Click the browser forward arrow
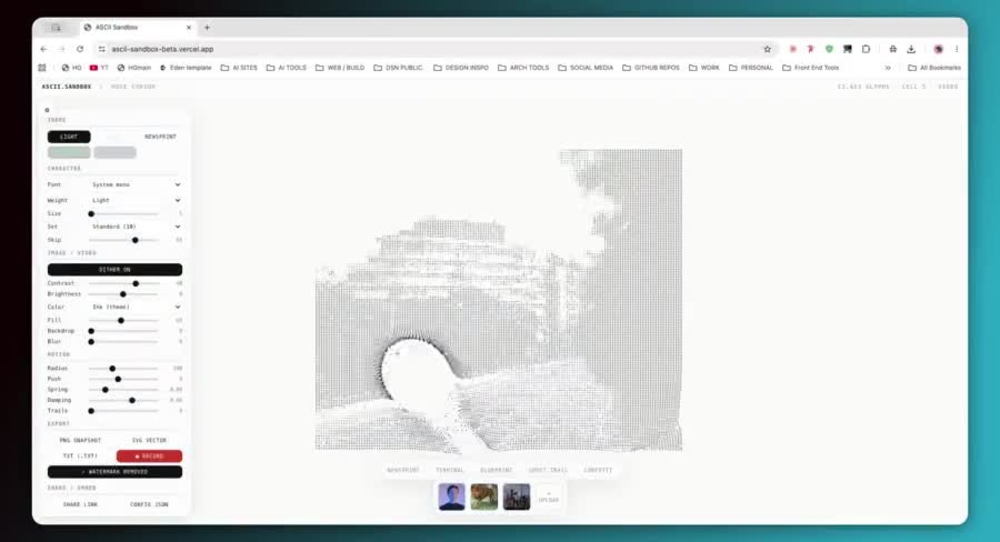 coord(62,49)
